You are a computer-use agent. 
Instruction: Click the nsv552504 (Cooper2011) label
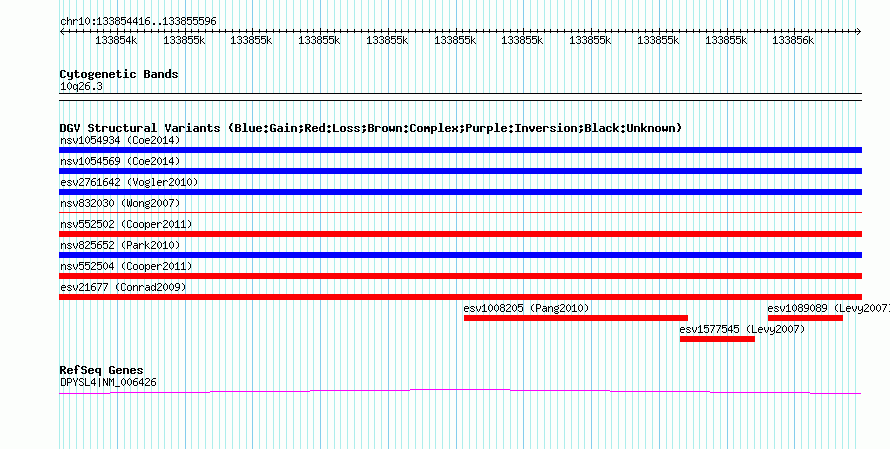pos(126,266)
